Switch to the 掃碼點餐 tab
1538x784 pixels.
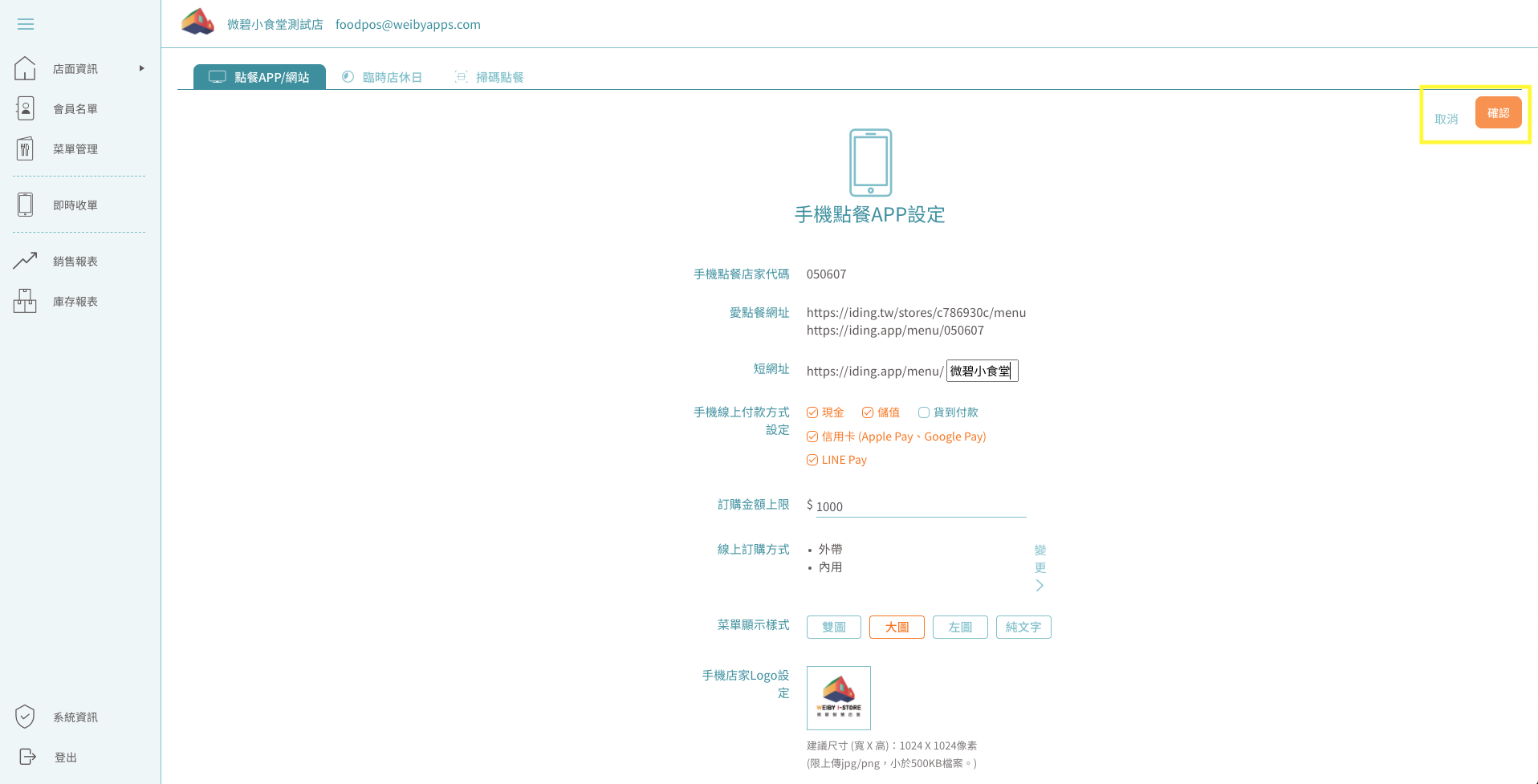tap(490, 77)
